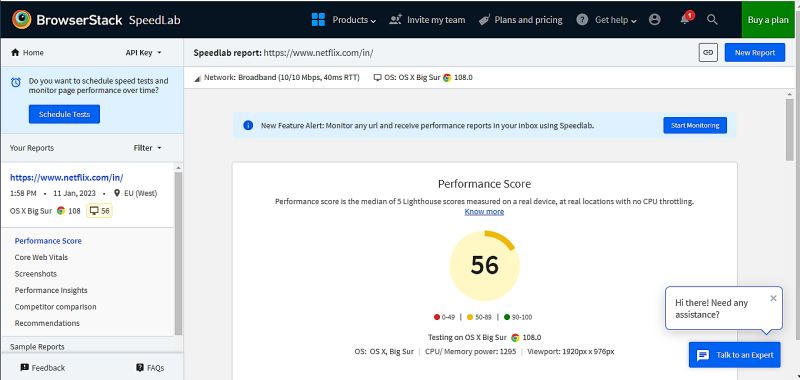Click Talk to an Expert button

[735, 355]
